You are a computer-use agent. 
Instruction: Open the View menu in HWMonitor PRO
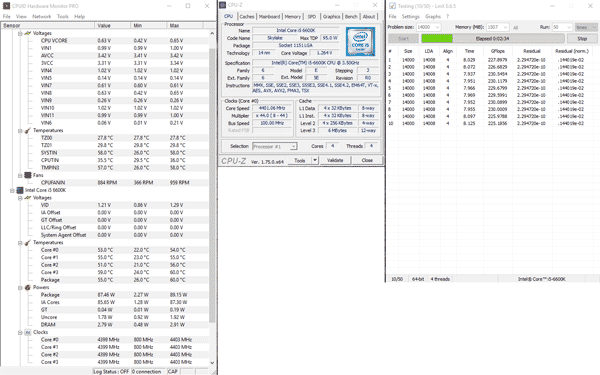(21, 16)
